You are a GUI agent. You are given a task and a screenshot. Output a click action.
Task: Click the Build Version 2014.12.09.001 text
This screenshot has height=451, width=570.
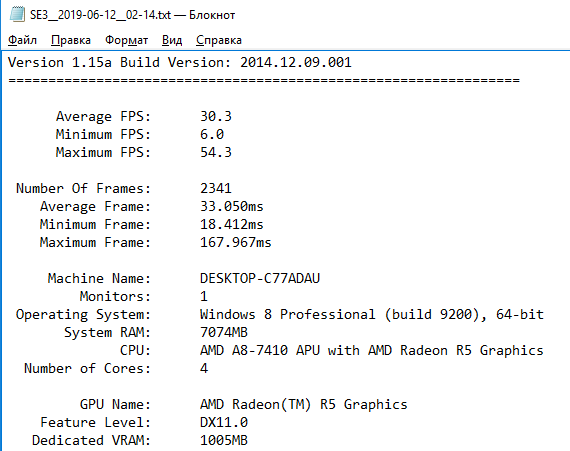coord(236,63)
